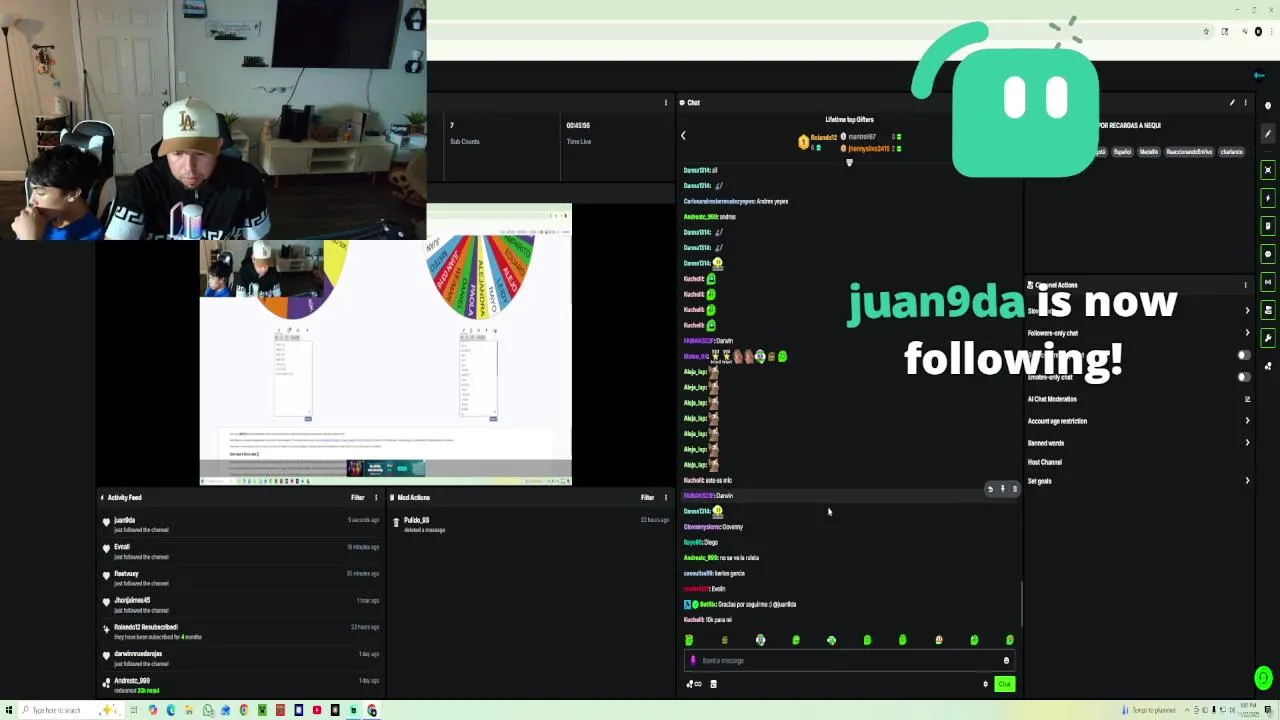Open AI Chat Moderation entry
This screenshot has width=1280, height=720.
tap(1052, 399)
